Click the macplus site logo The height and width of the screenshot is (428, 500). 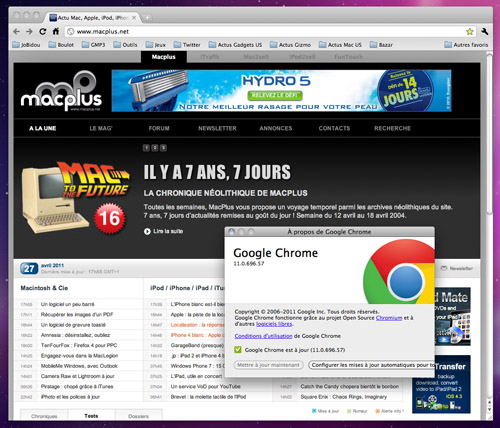pyautogui.click(x=61, y=92)
